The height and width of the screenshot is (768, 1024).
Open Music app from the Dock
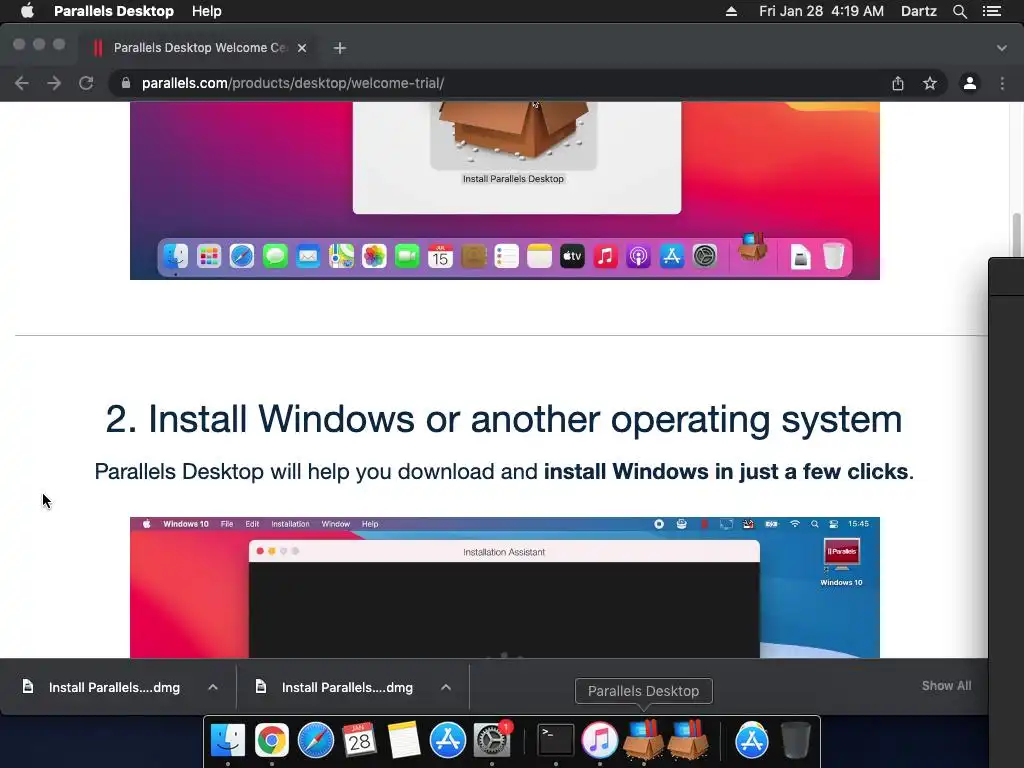tap(600, 740)
